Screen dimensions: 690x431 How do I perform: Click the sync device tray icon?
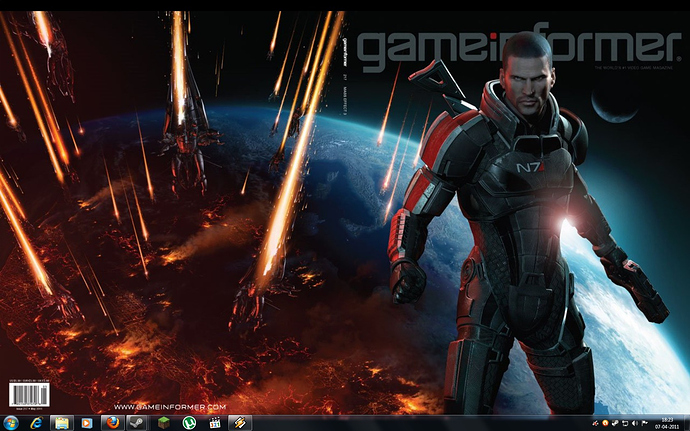click(x=623, y=423)
